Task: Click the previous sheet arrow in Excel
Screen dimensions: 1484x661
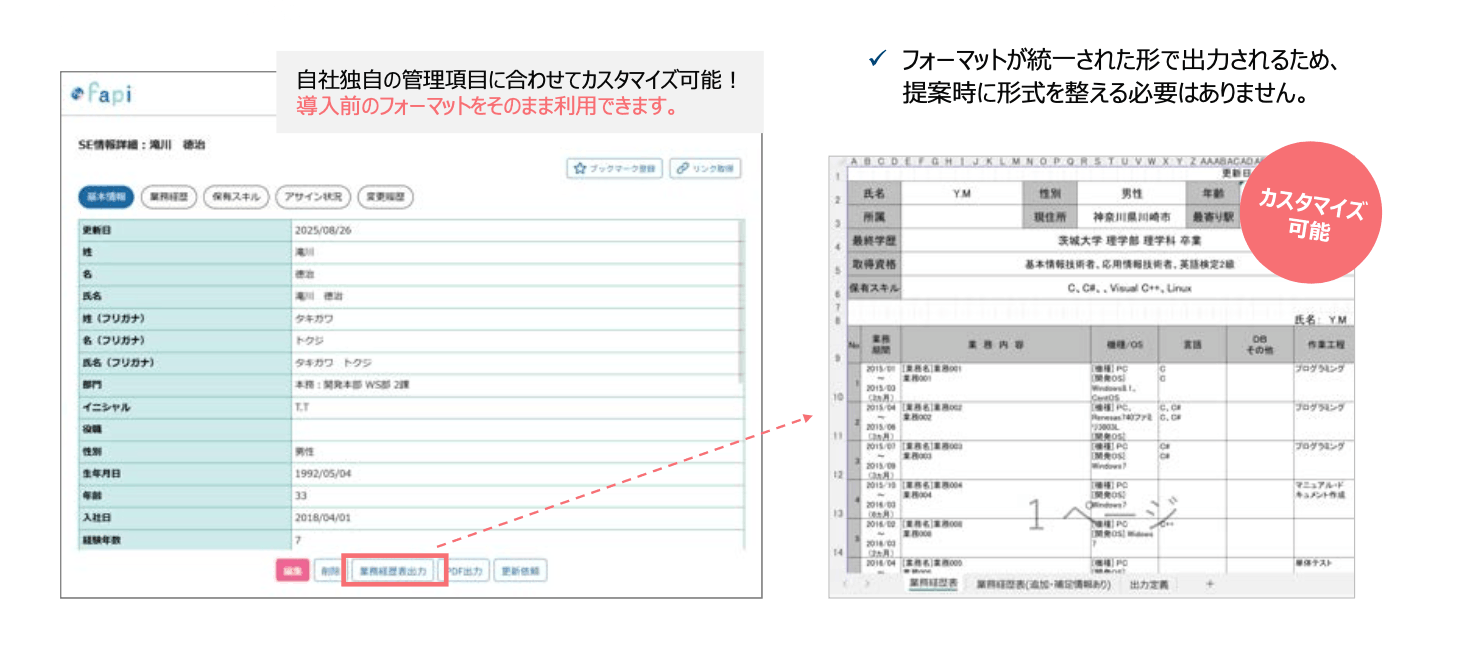Action: (847, 584)
